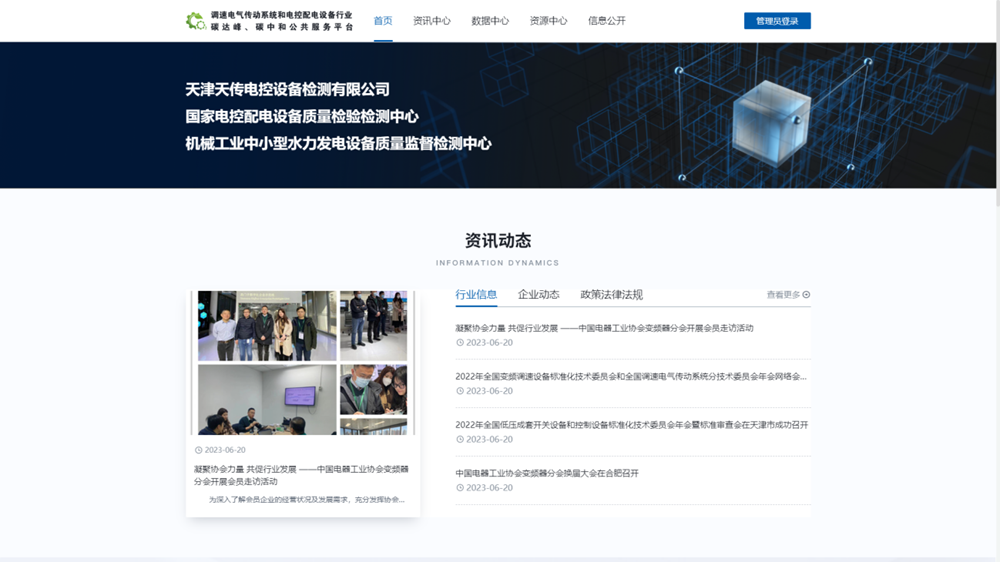Click the featured card summary text 为深入了解会员企业
The width and height of the screenshot is (1000, 562).
(306, 499)
